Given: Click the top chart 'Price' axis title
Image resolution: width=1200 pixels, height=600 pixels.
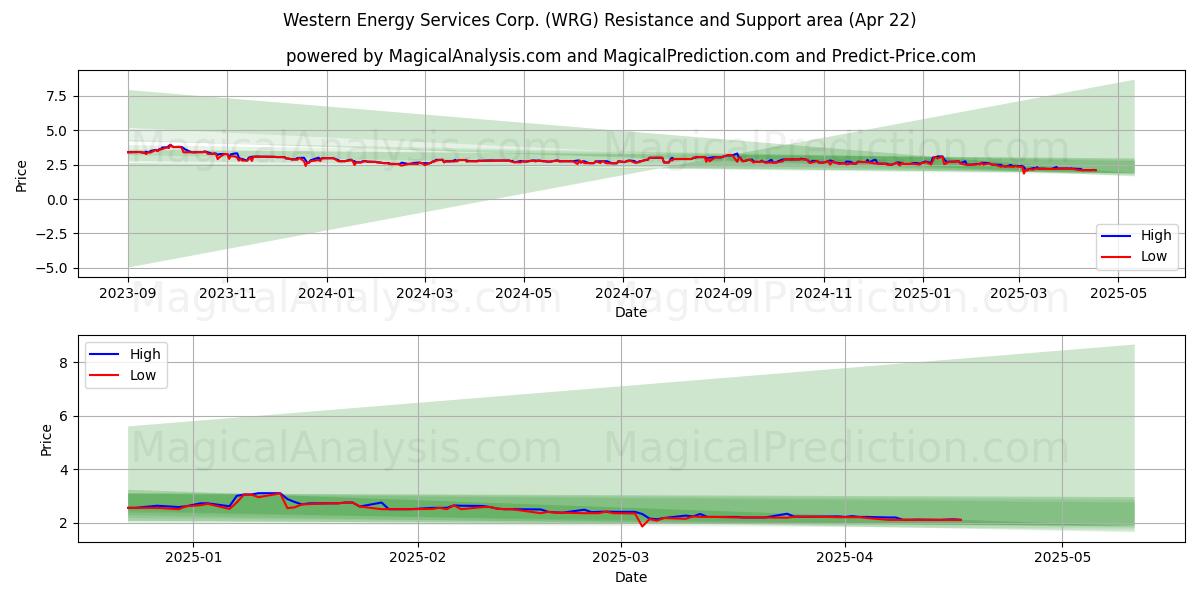Looking at the screenshot, I should (x=22, y=175).
